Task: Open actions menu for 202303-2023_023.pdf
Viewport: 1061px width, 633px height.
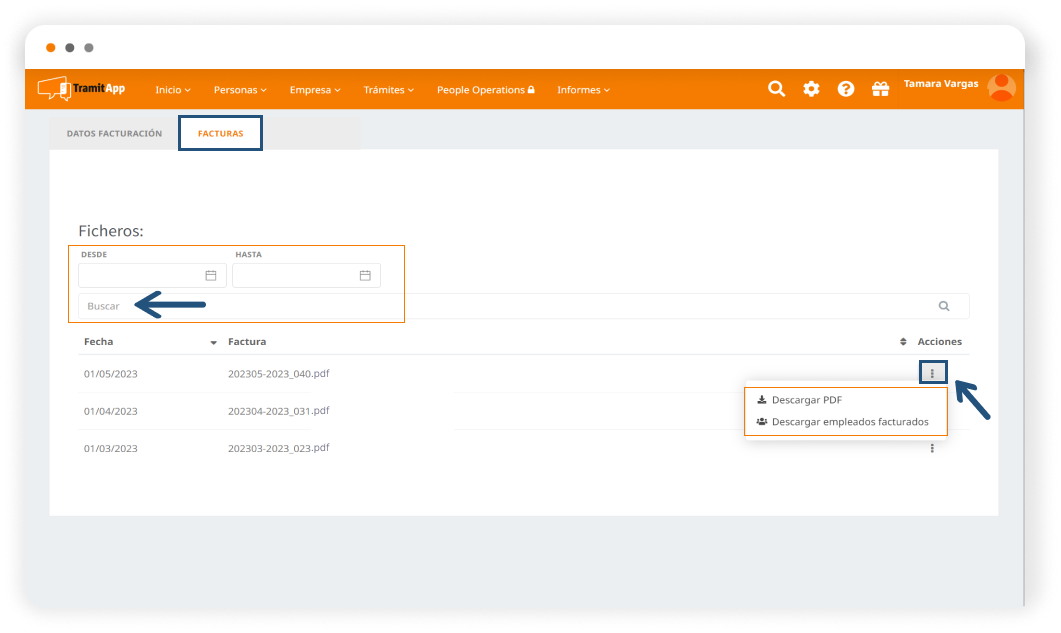Action: pos(932,449)
